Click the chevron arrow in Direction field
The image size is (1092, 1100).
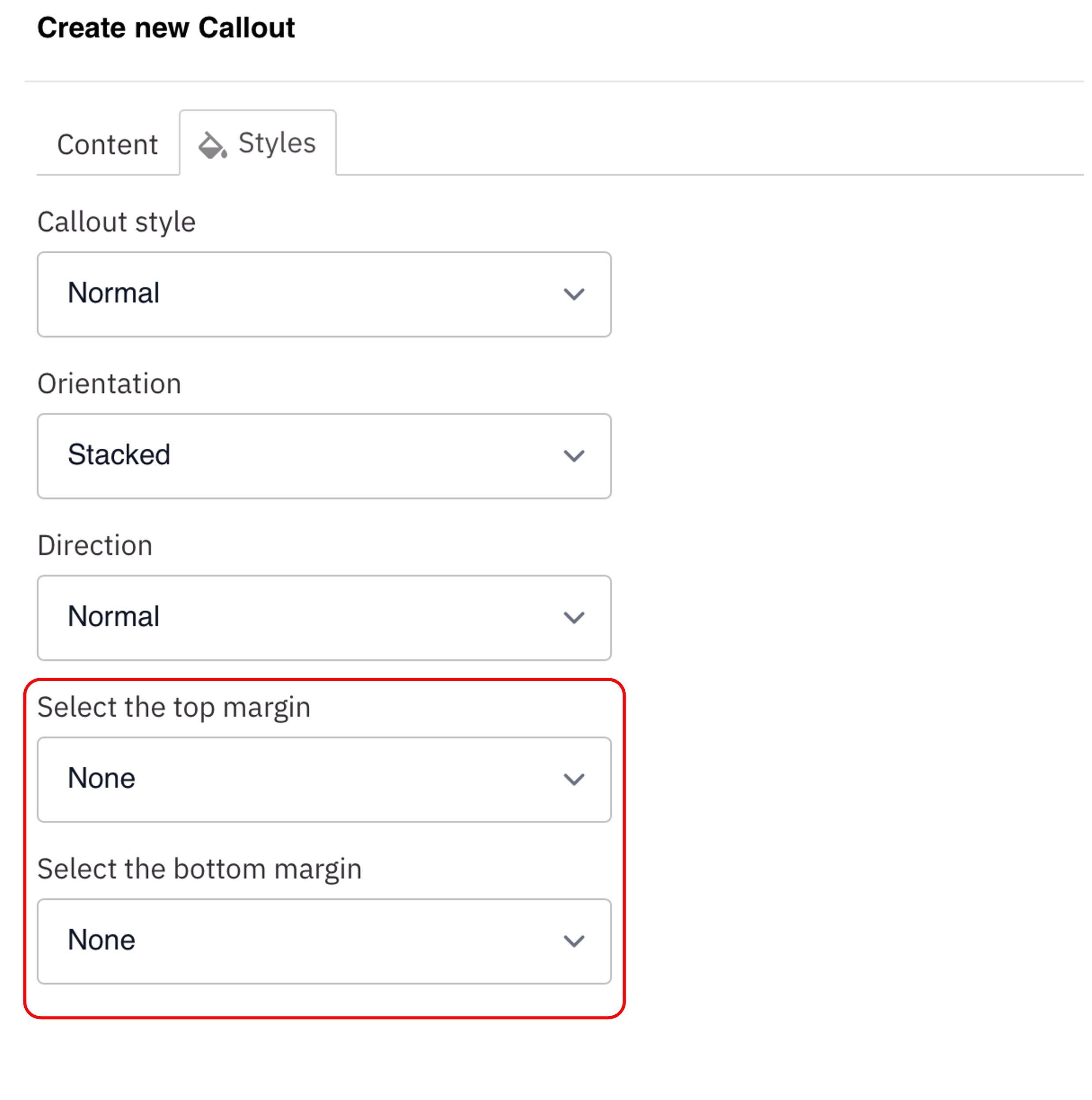[574, 618]
